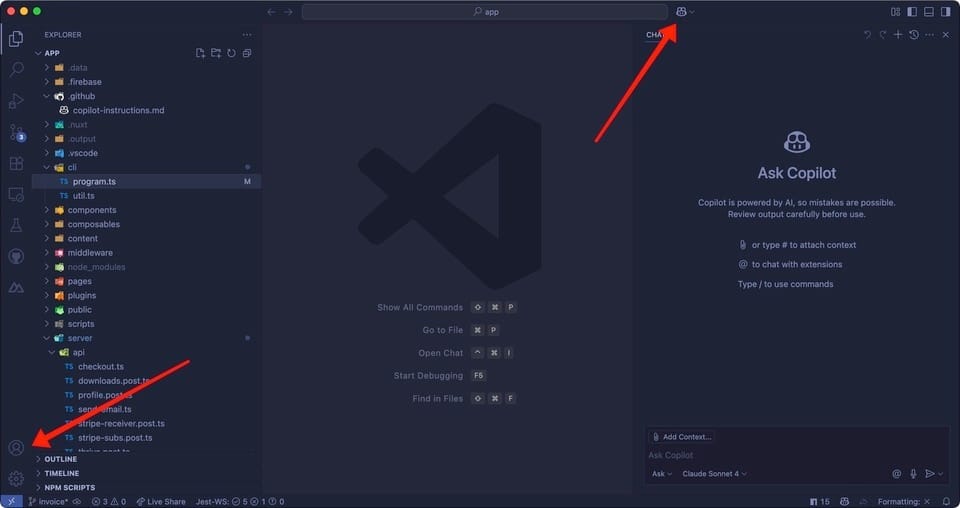Image resolution: width=960 pixels, height=508 pixels.
Task: Click the microphone voice input icon
Action: [x=913, y=474]
